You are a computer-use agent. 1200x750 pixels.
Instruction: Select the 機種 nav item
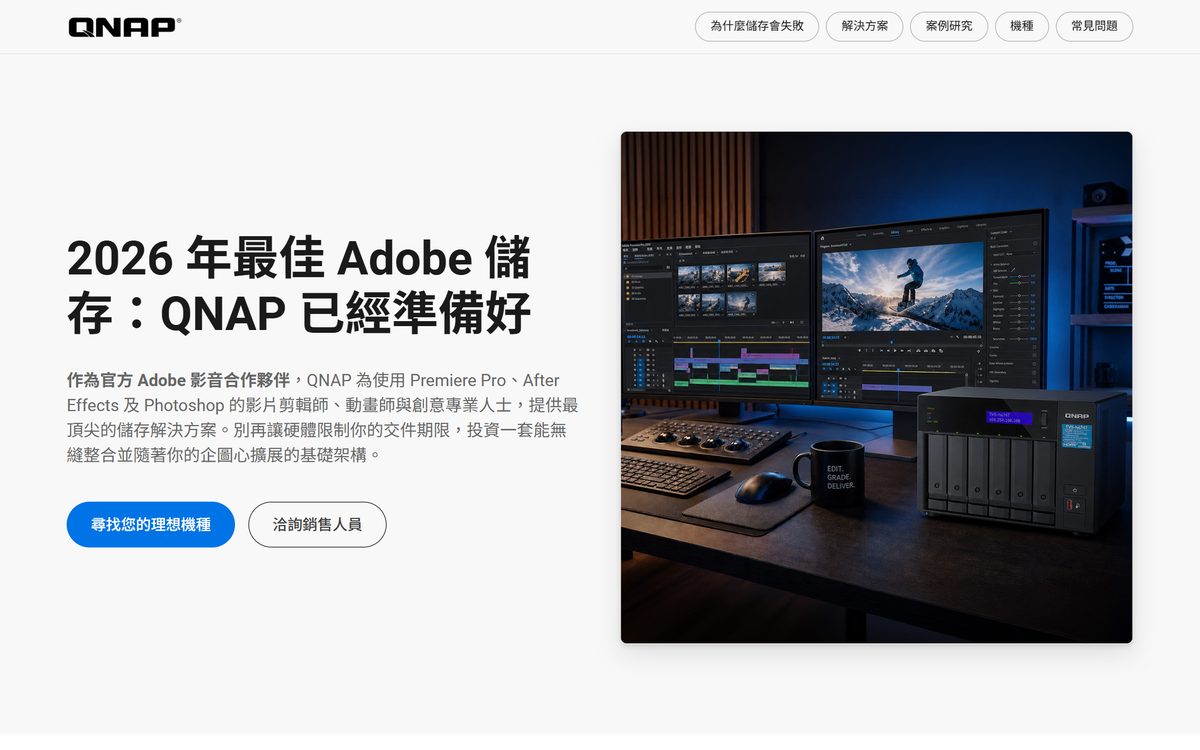[1022, 26]
